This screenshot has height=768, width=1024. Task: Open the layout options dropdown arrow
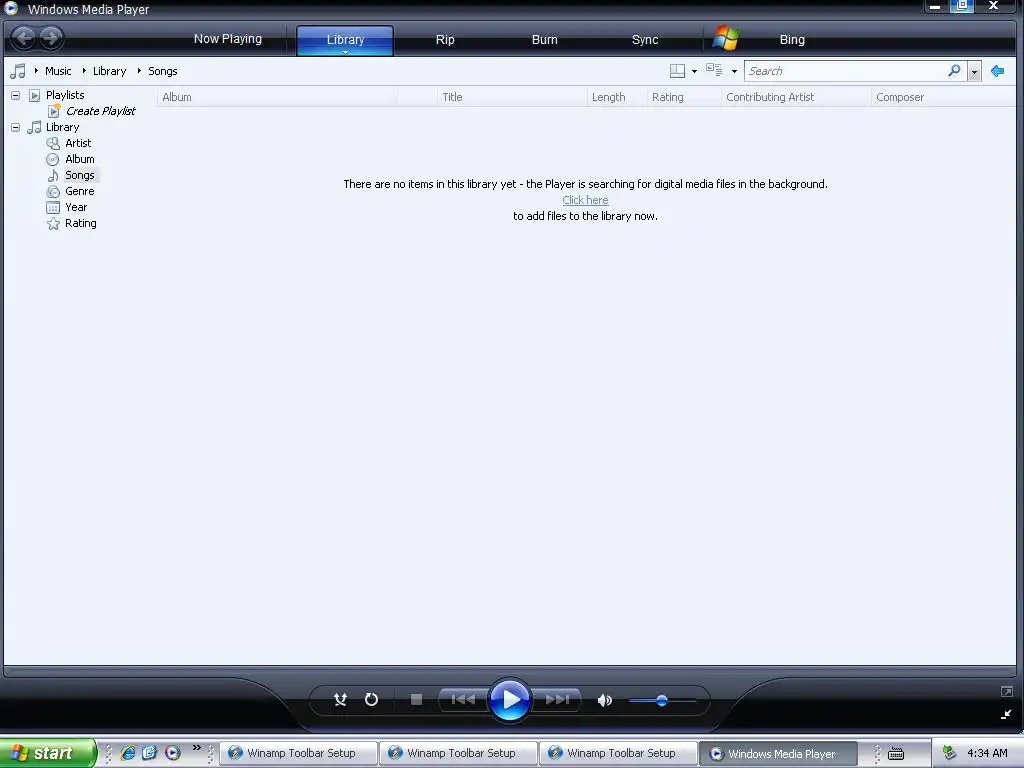pyautogui.click(x=694, y=71)
